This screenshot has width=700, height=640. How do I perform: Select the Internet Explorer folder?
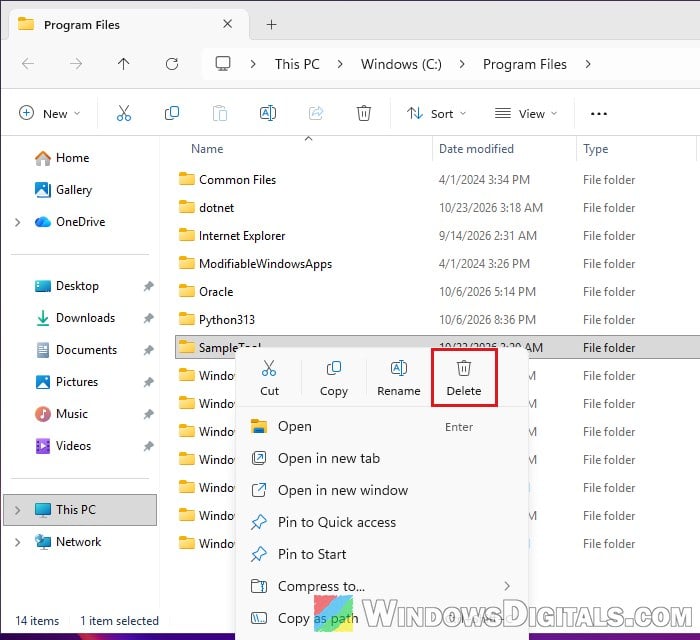click(x=242, y=236)
